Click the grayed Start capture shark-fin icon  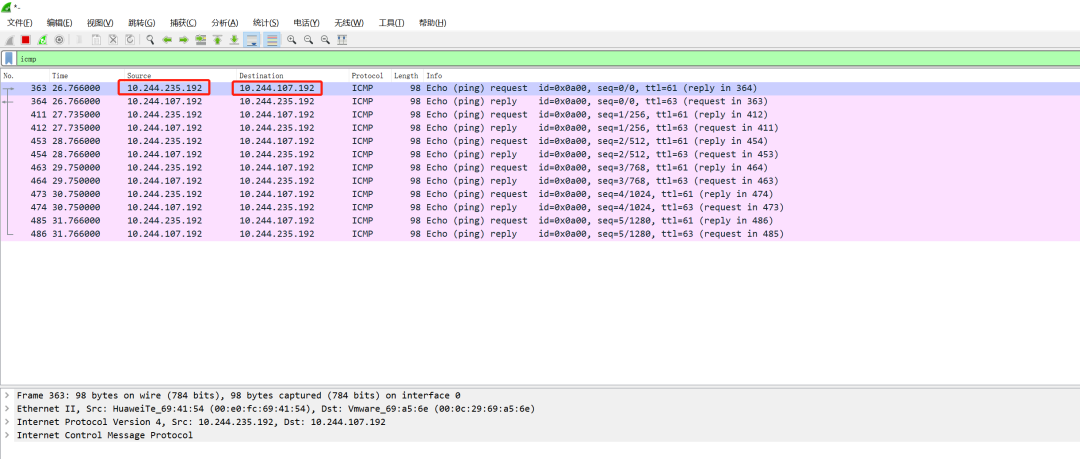(9, 40)
